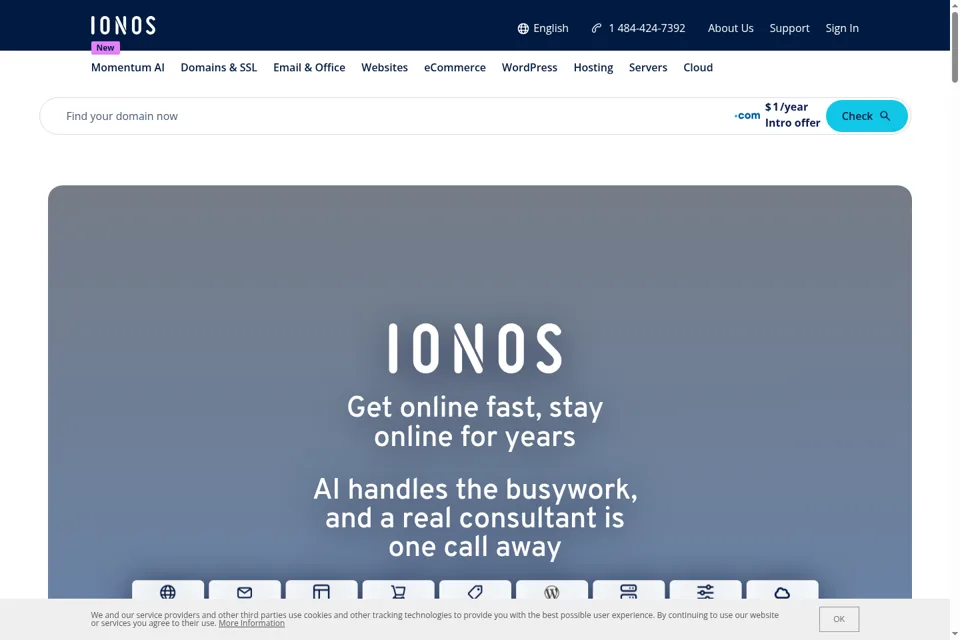
Task: Open the Servers menu
Action: click(x=648, y=67)
